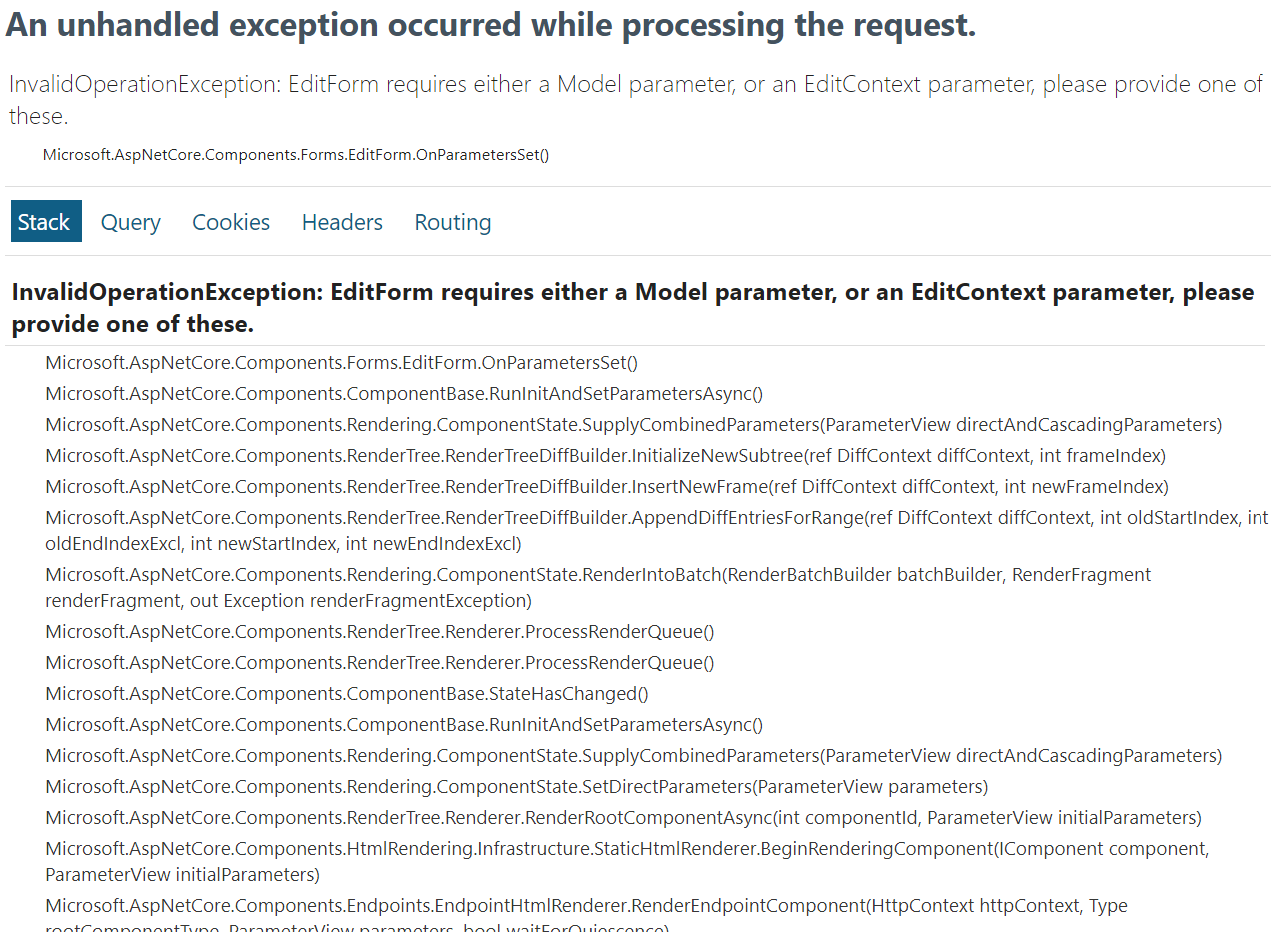Select the RenderTreeDiffBuilder.InitializeNewSubtree stack frame
Image resolution: width=1272 pixels, height=932 pixels.
coord(605,456)
